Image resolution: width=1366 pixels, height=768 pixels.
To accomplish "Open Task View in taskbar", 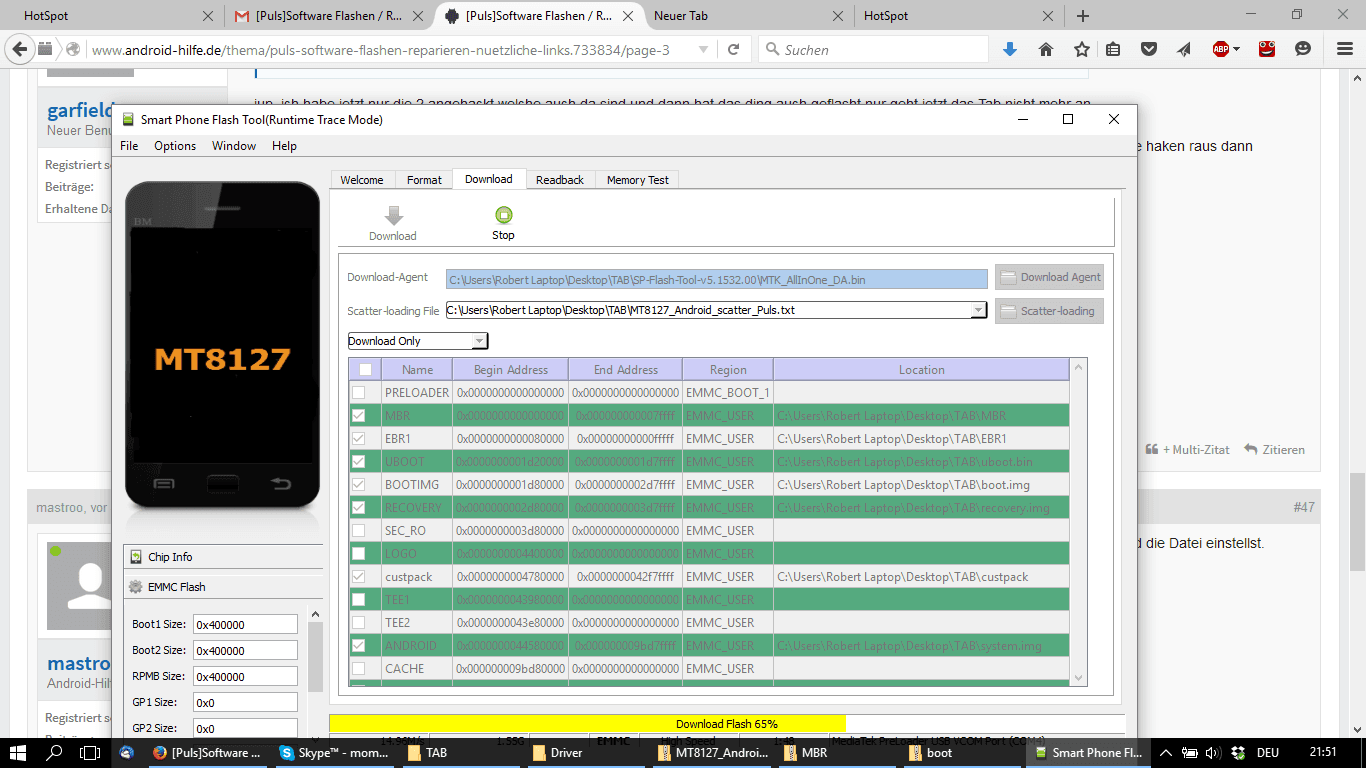I will (x=90, y=752).
